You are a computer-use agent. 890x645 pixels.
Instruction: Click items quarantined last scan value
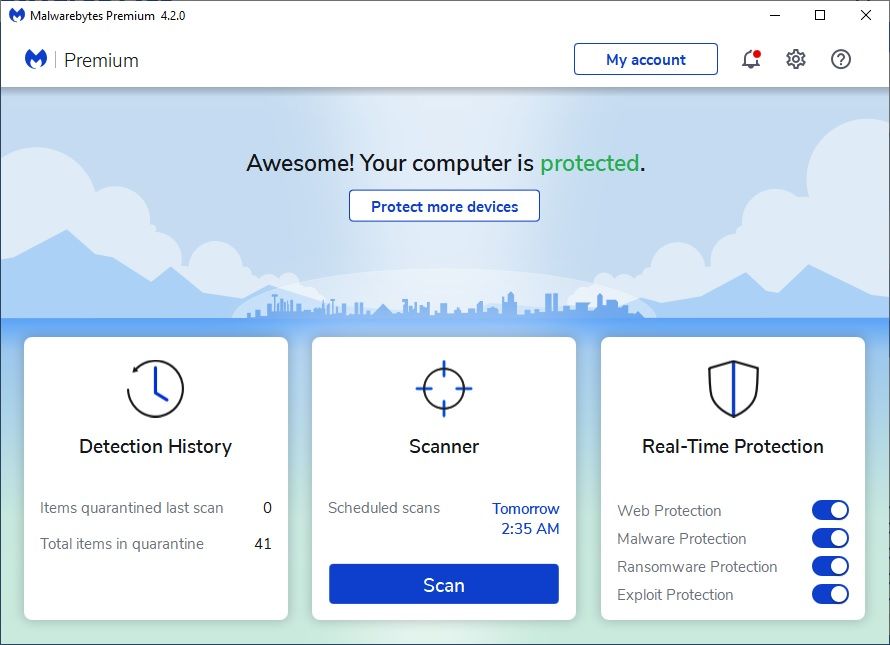pos(267,508)
